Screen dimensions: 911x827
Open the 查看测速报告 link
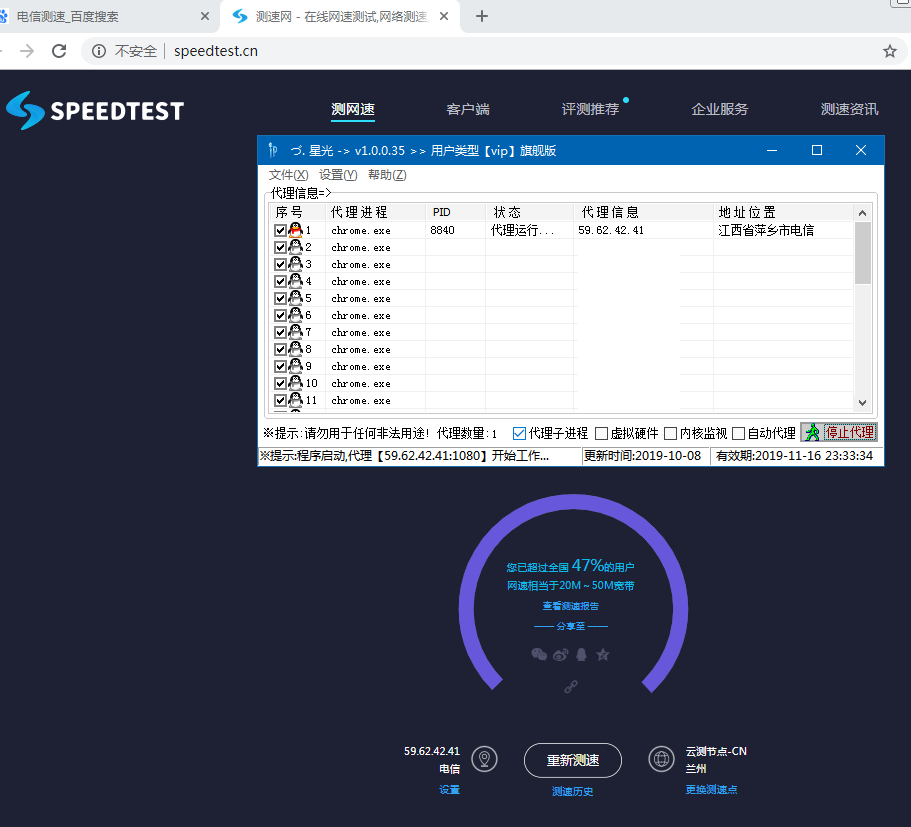tap(571, 606)
